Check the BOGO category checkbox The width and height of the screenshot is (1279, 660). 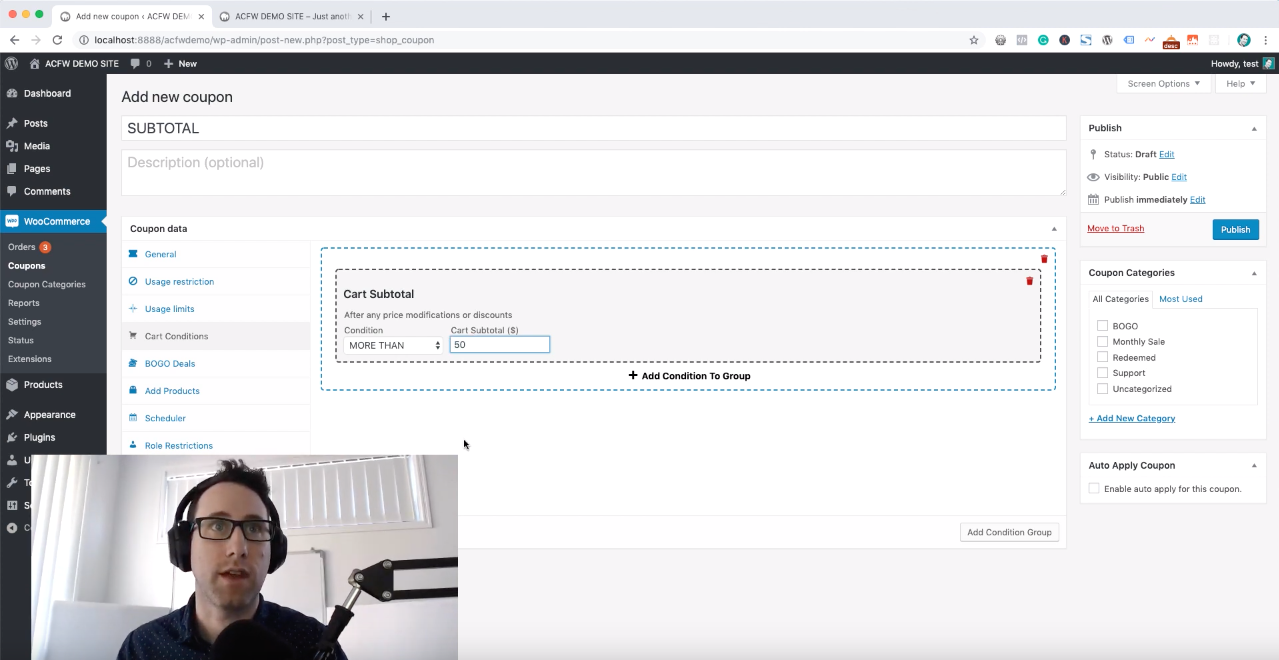1102,326
